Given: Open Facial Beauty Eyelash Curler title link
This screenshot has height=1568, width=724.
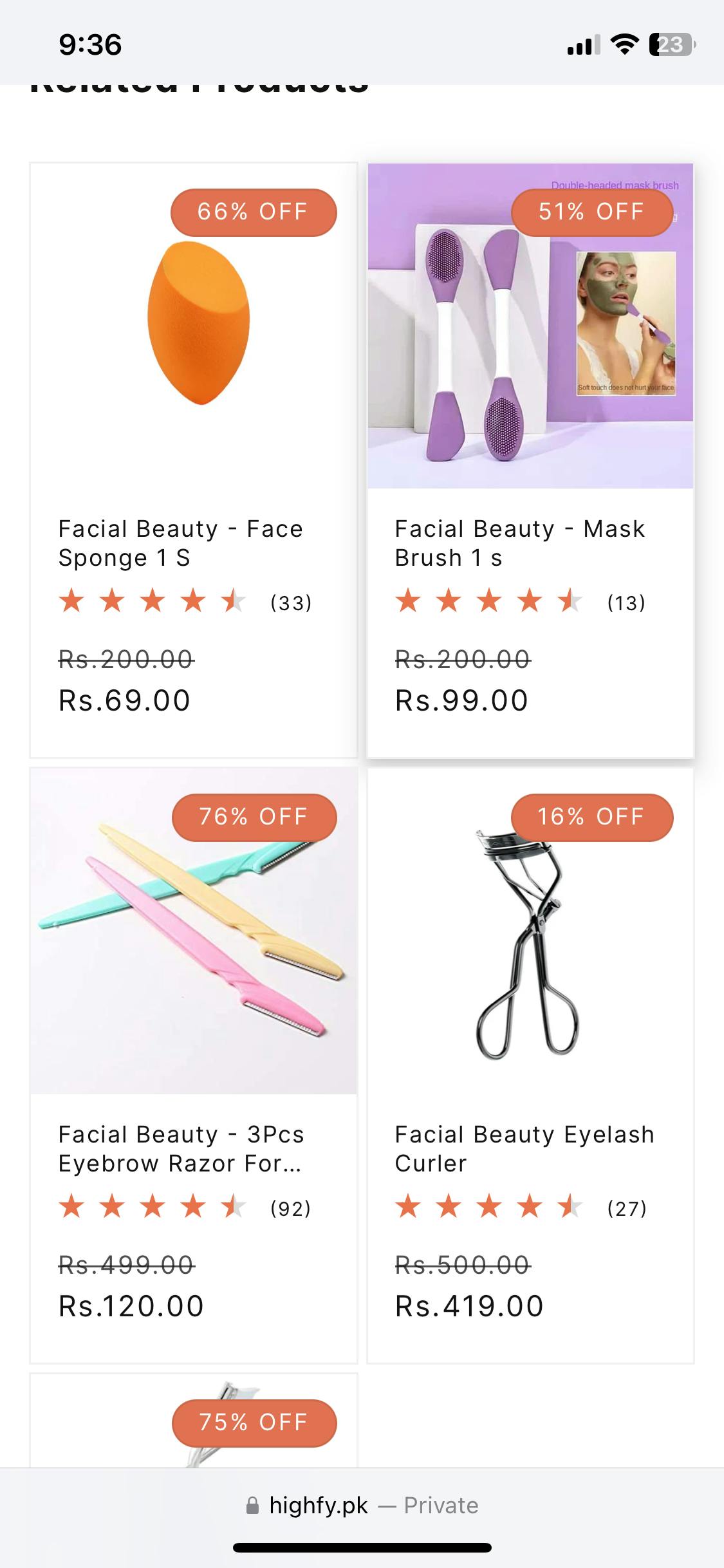Looking at the screenshot, I should click(x=524, y=1148).
